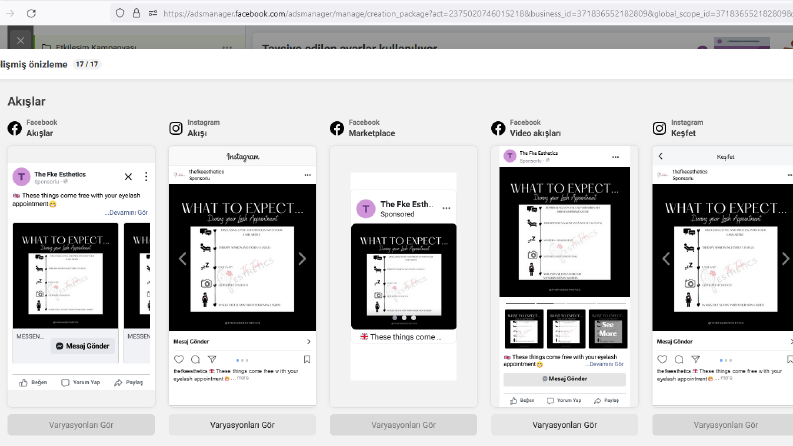Click the Facebook icon beside Marketplace placement

click(x=337, y=128)
